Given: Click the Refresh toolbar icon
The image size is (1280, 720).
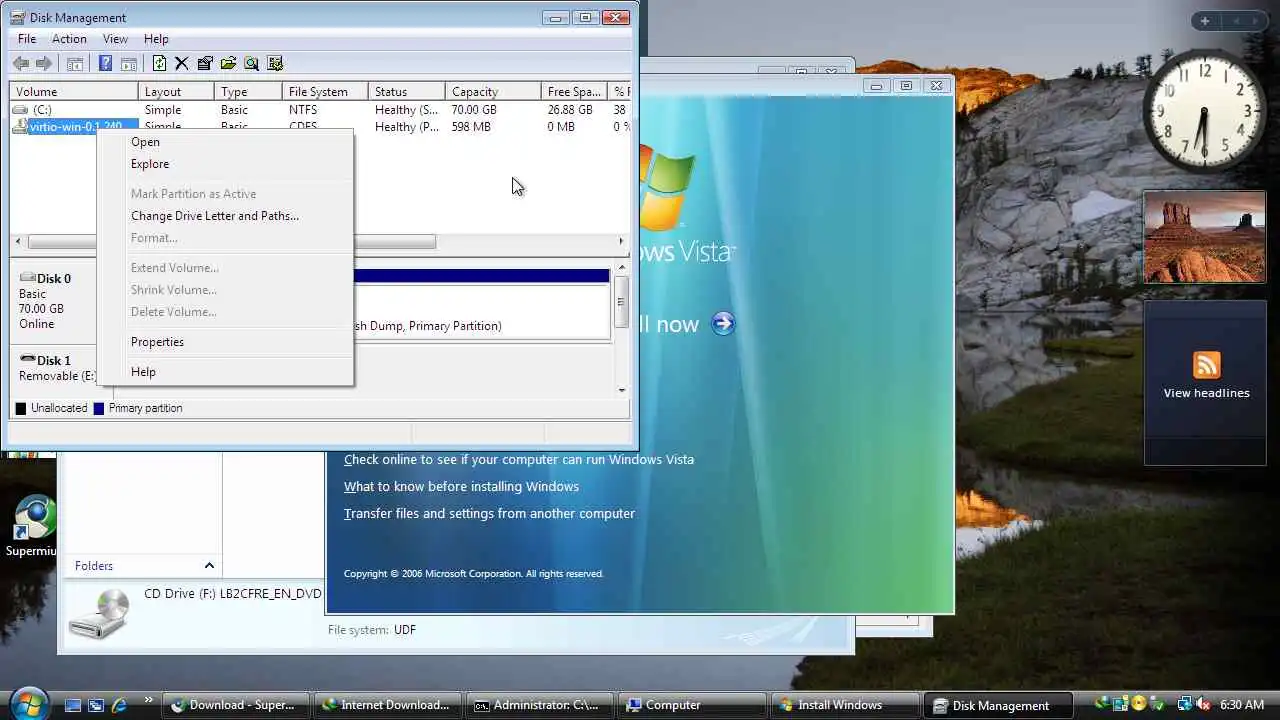Looking at the screenshot, I should tap(159, 63).
